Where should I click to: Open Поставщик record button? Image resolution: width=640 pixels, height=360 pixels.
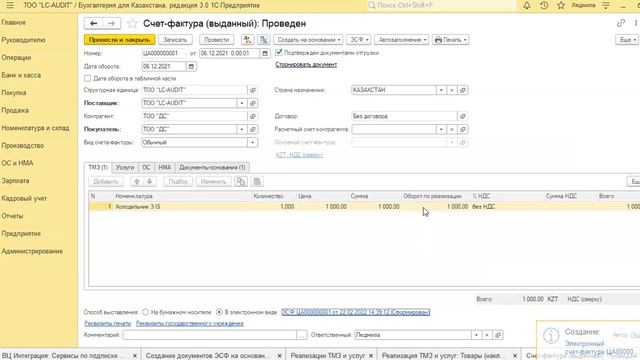(253, 103)
